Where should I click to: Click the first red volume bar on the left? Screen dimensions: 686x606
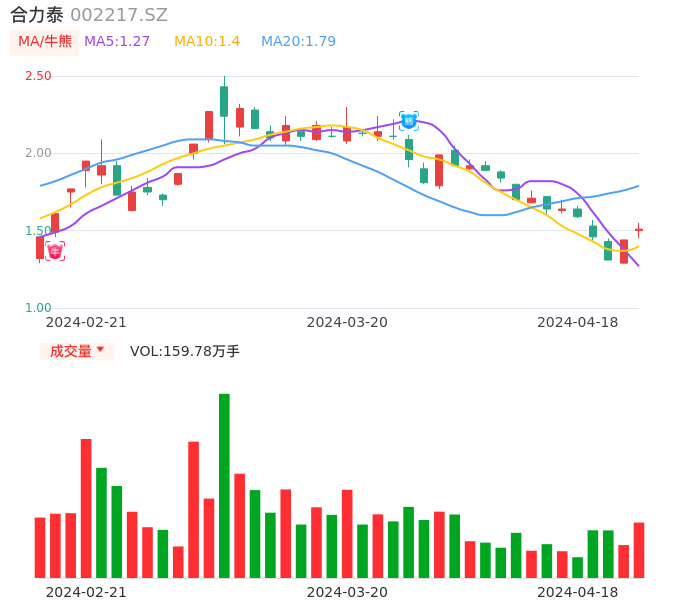click(40, 547)
